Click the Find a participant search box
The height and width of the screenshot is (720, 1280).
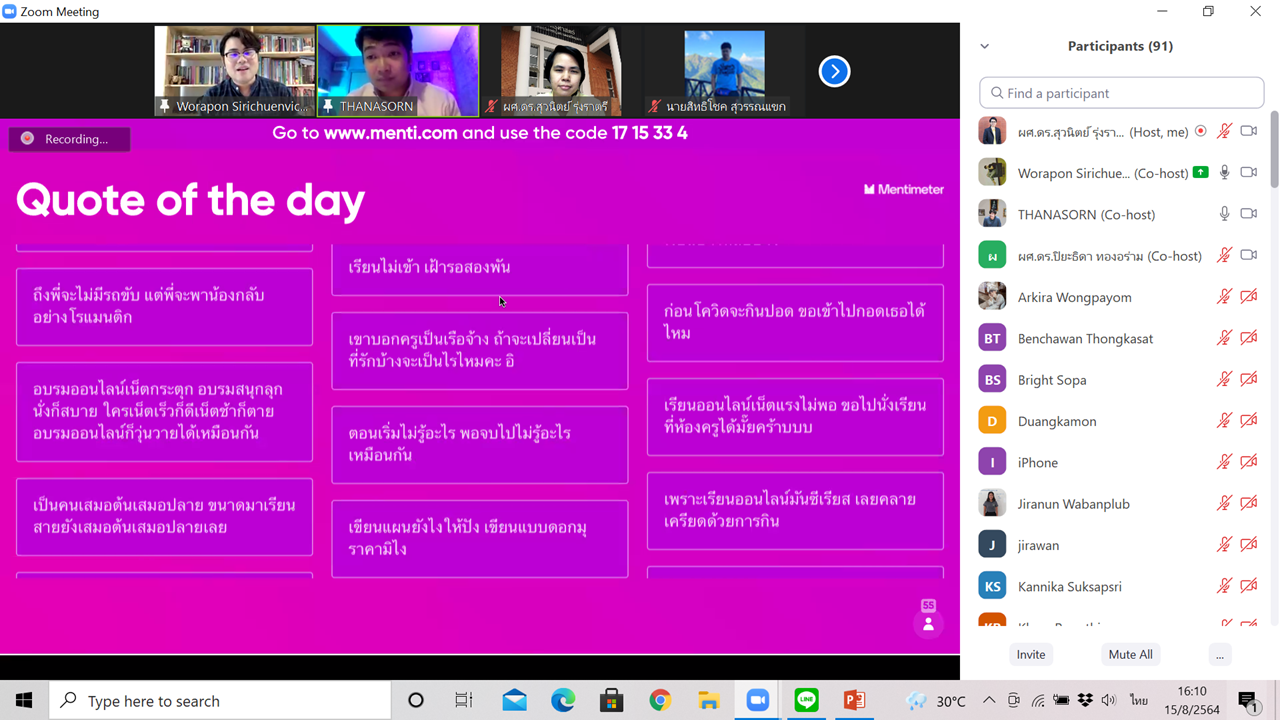pyautogui.click(x=1121, y=93)
